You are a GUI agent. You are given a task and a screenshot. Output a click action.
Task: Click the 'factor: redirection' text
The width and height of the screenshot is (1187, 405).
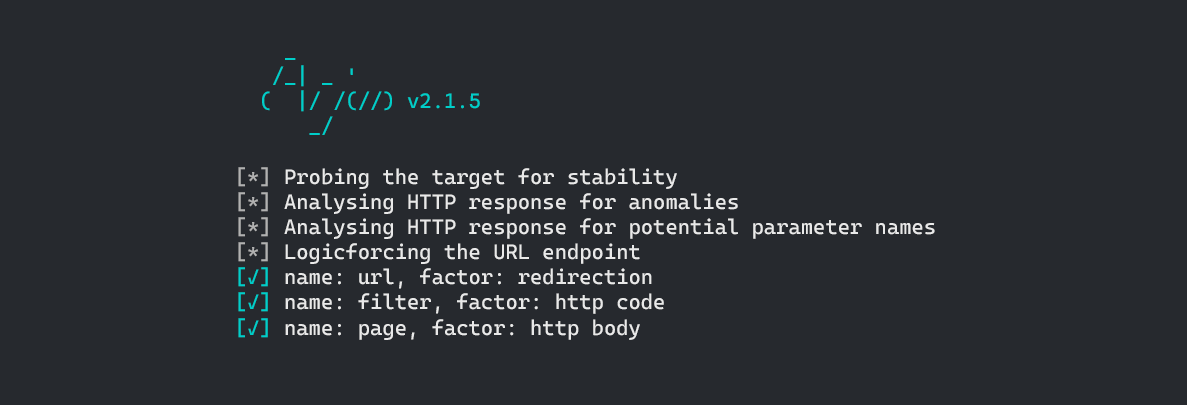[x=536, y=278]
